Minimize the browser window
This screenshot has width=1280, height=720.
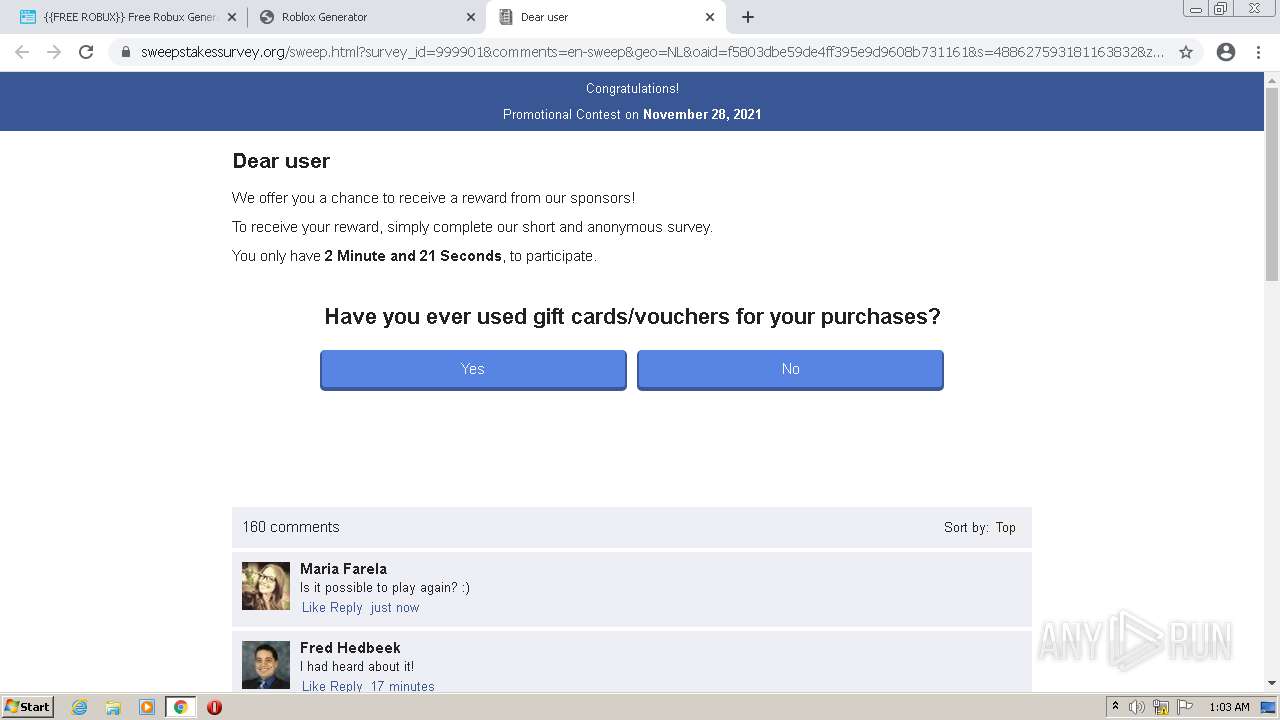1196,8
